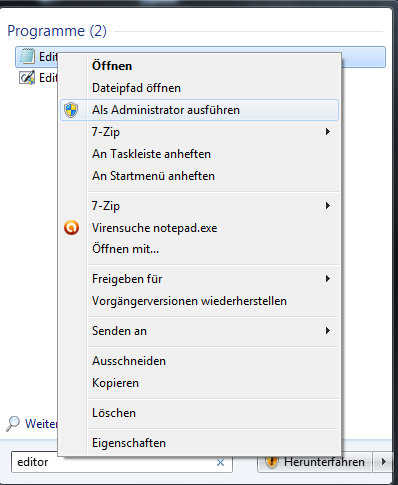
Task: Click the Herunterfahren button
Action: [314, 462]
